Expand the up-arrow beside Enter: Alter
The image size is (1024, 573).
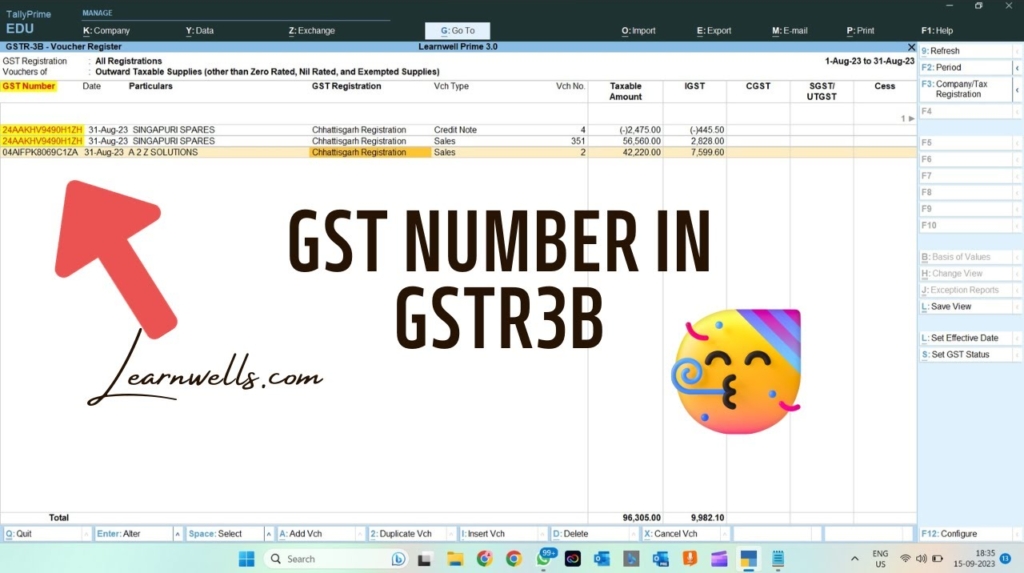[178, 534]
